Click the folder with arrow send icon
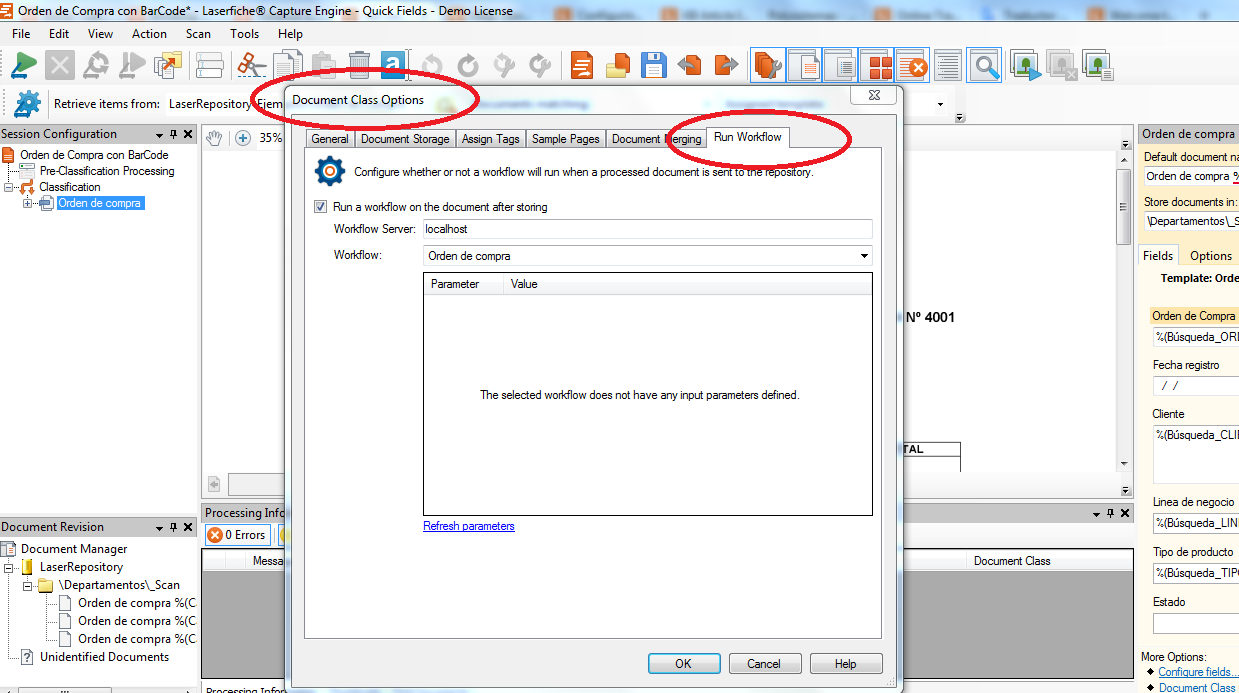 coord(168,66)
